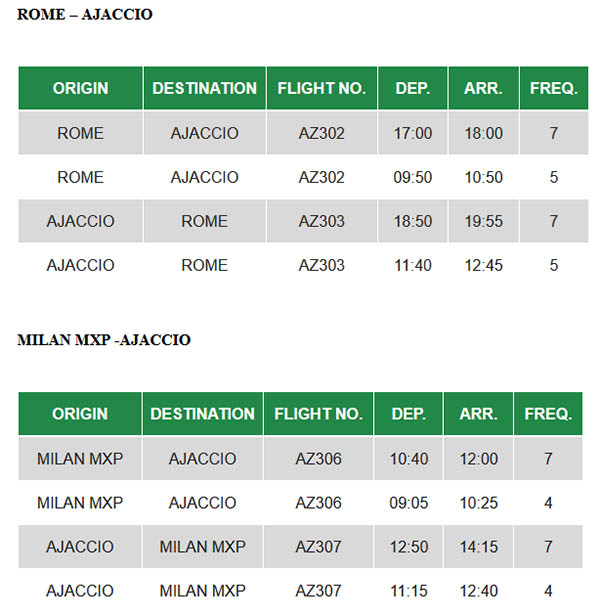Screen dimensions: 600x616
Task: Click the 10:40 departure time cell
Action: (408, 459)
